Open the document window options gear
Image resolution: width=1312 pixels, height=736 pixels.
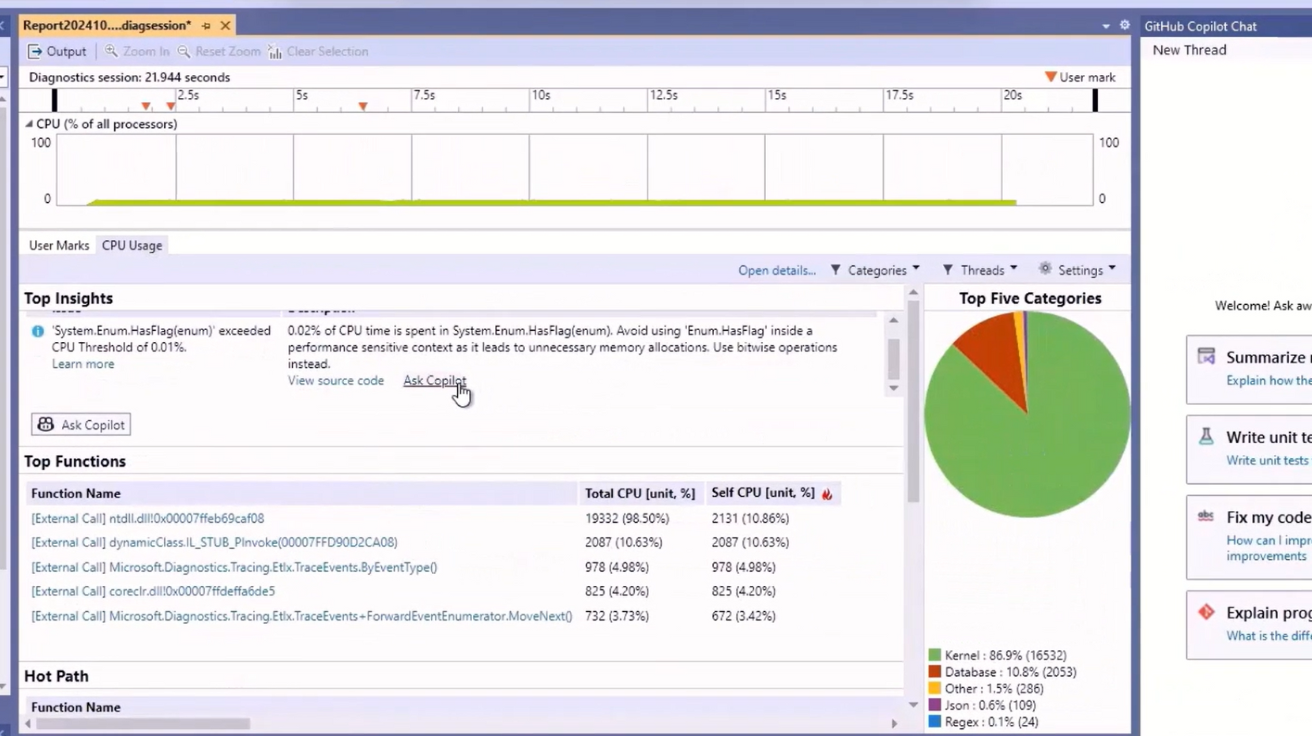[x=1124, y=26]
